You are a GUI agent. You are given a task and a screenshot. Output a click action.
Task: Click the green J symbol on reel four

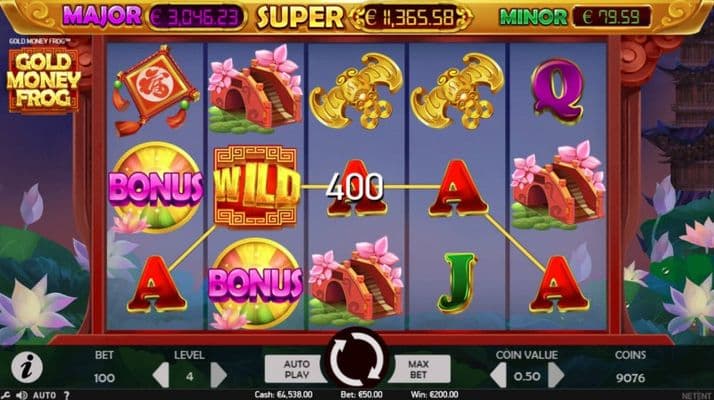(x=457, y=283)
